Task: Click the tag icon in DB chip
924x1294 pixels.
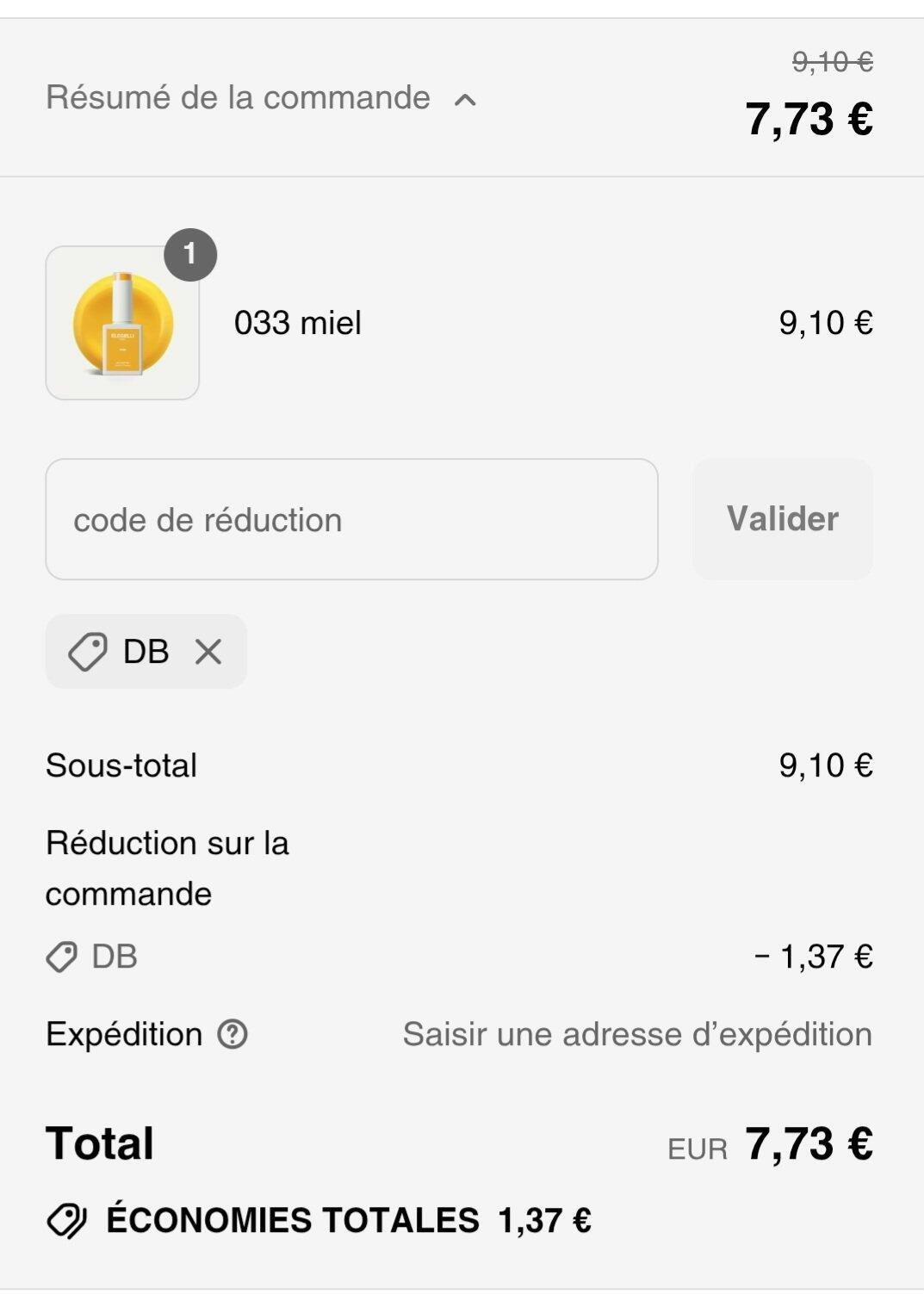Action: (87, 652)
